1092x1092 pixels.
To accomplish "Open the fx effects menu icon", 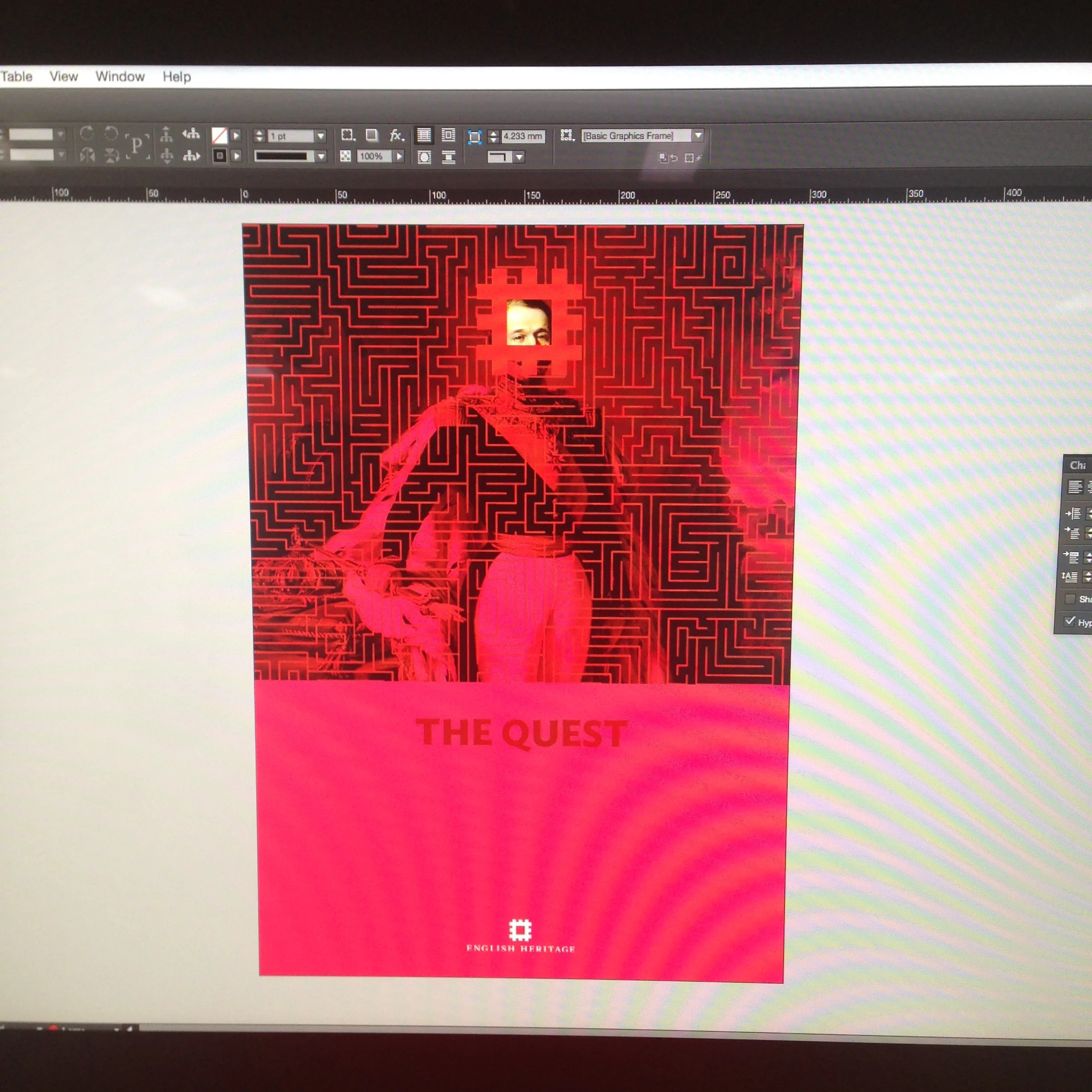I will pyautogui.click(x=397, y=136).
